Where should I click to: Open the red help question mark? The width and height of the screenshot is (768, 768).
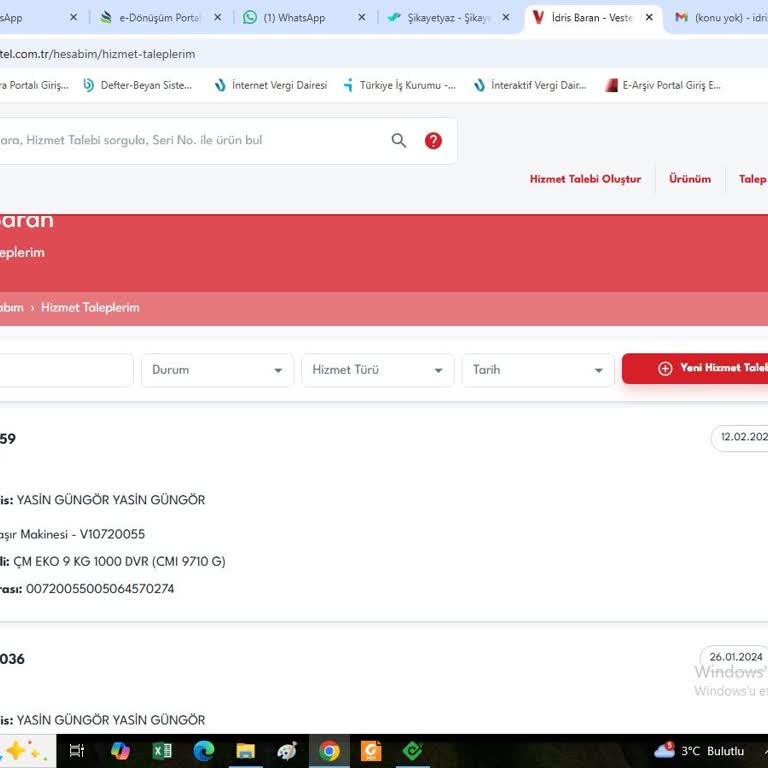(x=433, y=141)
